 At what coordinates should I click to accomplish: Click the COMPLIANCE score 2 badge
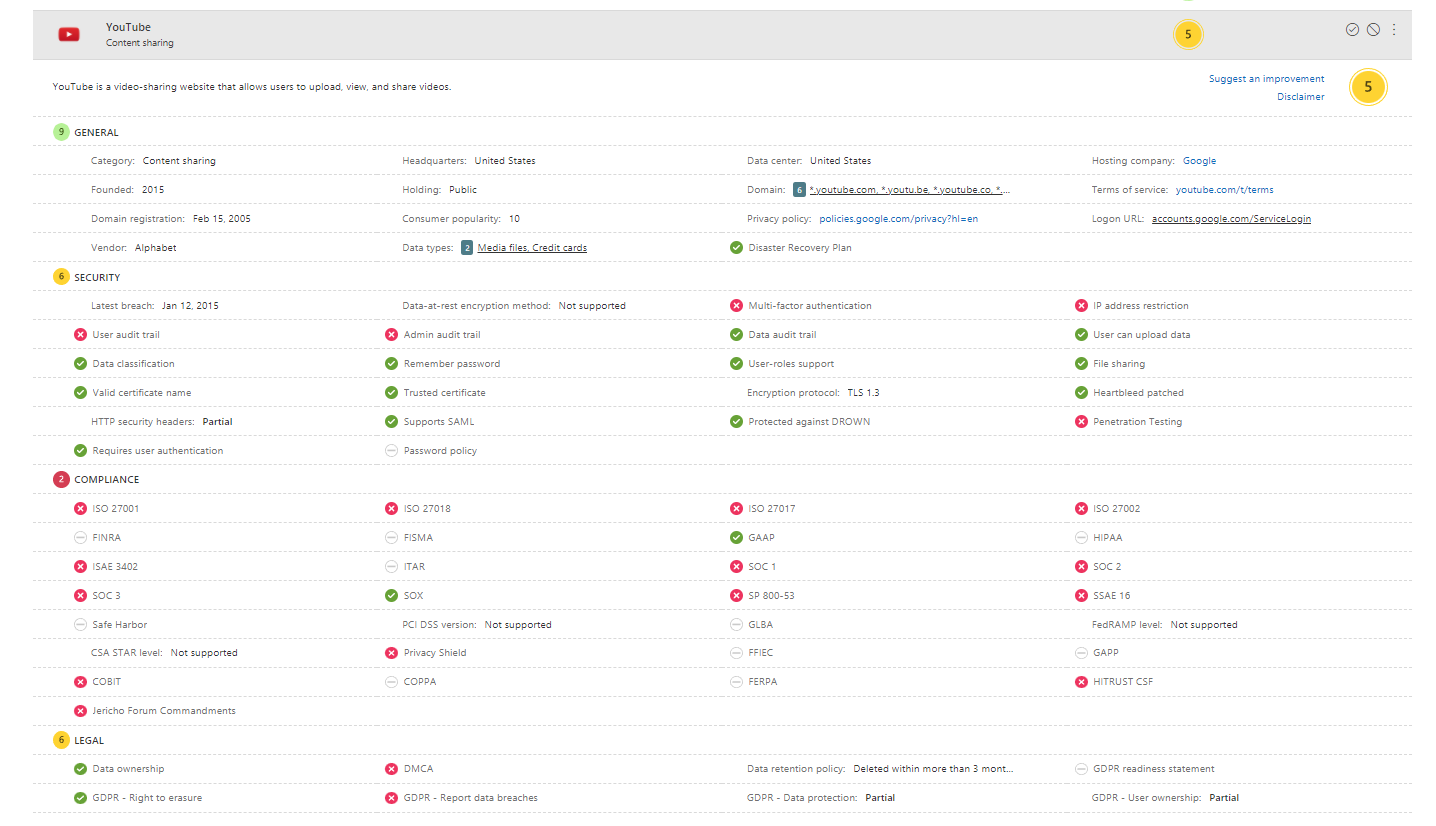(x=61, y=480)
